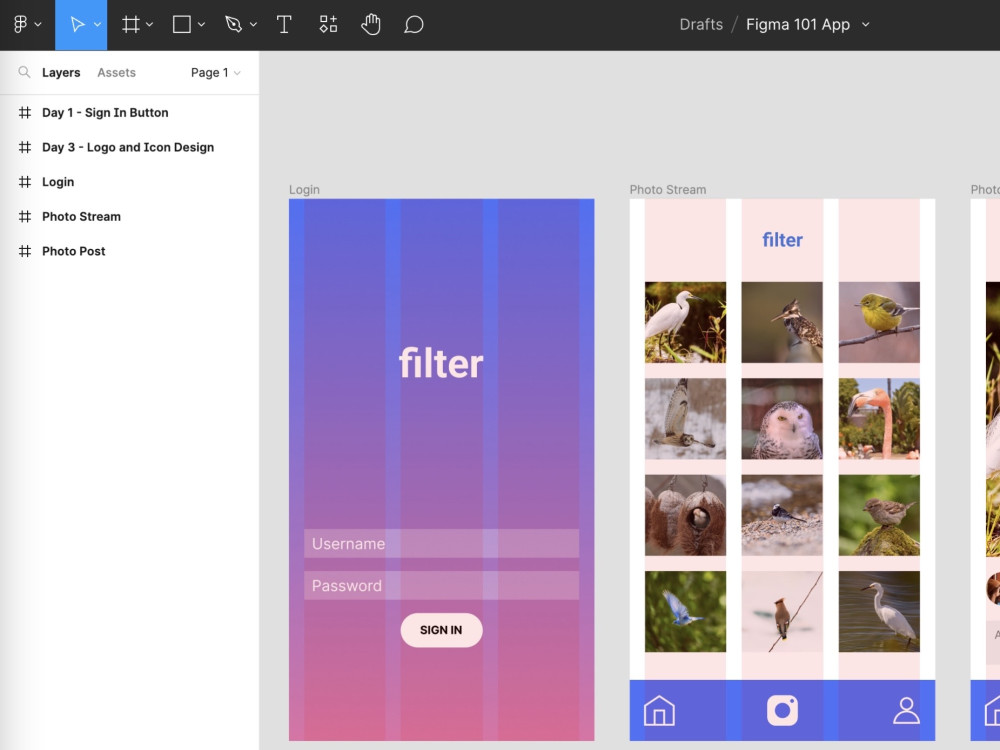Click frame icon beside Day 3 - Logo and Icon Design
Viewport: 1000px width, 750px height.
coord(25,147)
